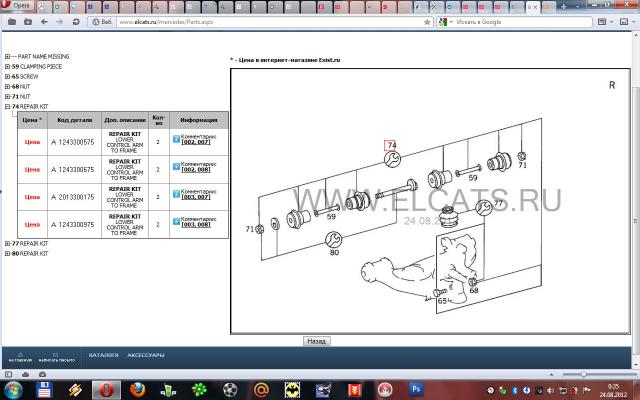Expand the 65 SCREW node
Screen dimensions: 640x400
(7, 76)
